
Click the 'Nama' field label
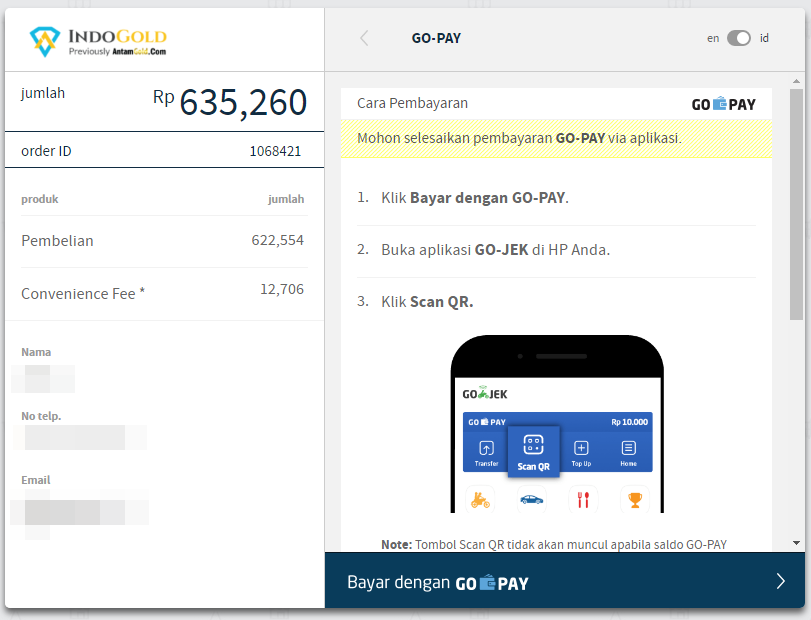click(x=36, y=352)
